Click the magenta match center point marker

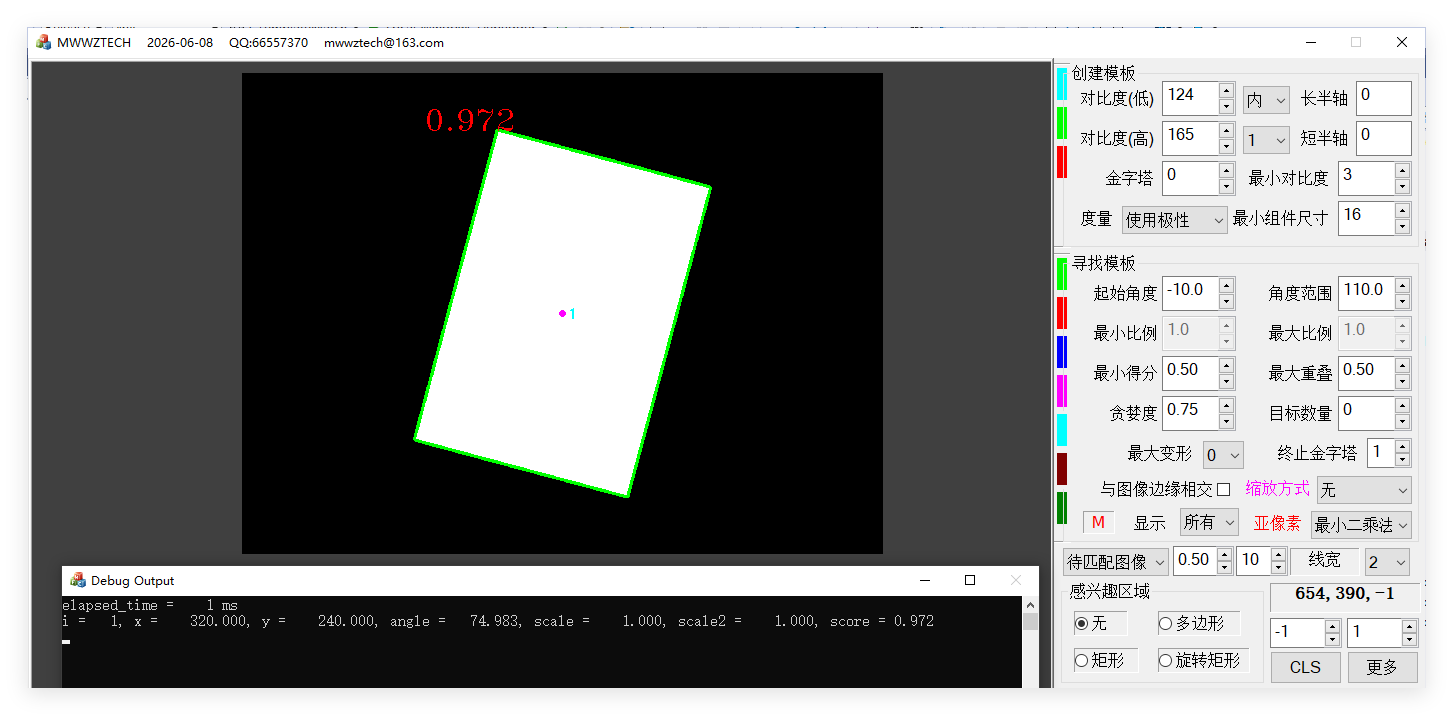[x=562, y=313]
